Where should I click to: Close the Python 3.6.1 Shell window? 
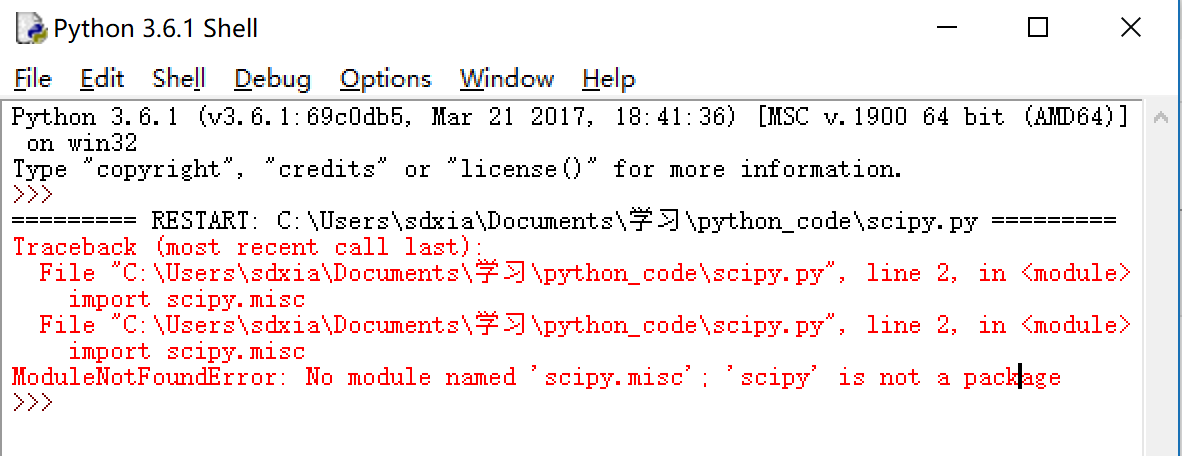[1130, 28]
